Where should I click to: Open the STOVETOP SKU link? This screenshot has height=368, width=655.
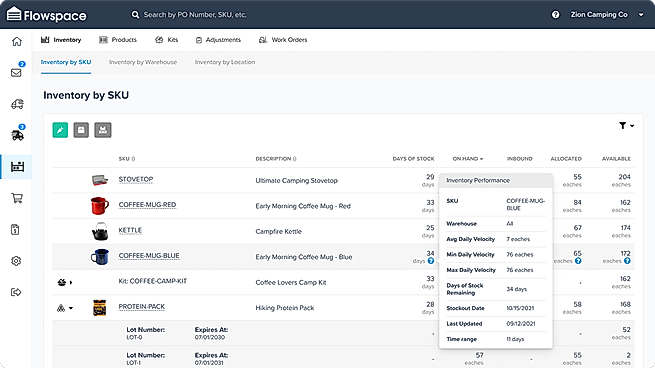136,179
